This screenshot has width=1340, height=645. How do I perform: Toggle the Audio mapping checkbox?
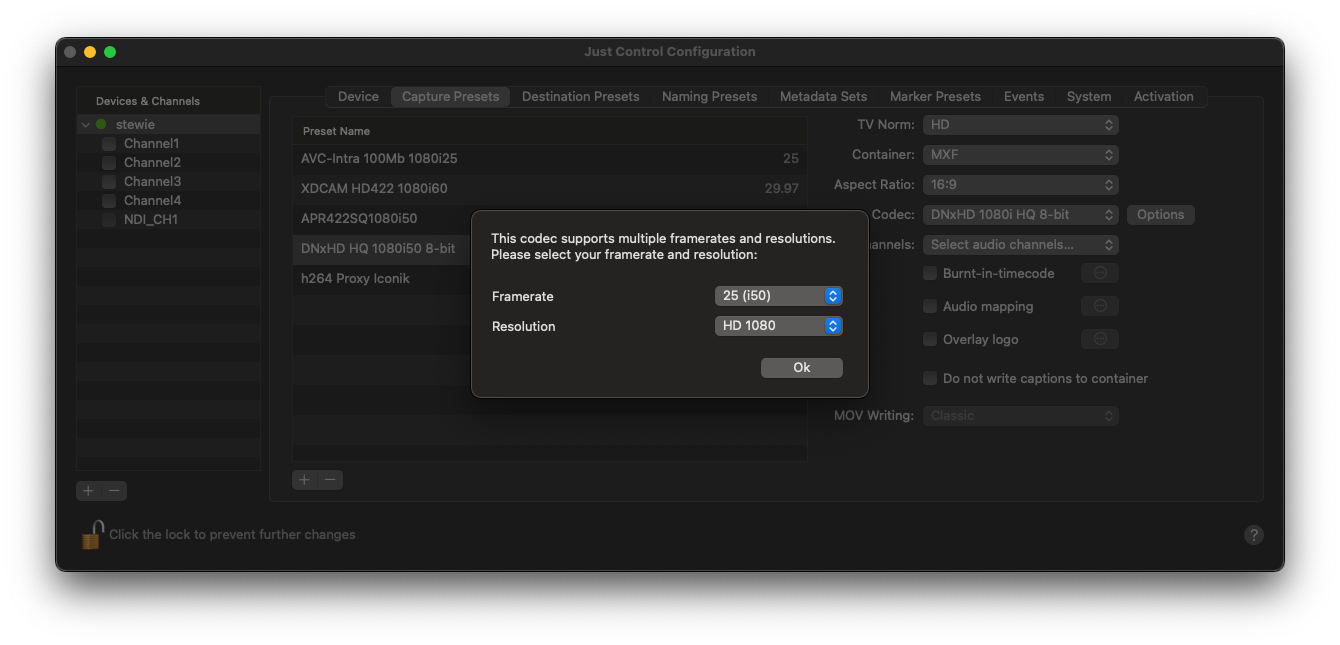(x=930, y=306)
